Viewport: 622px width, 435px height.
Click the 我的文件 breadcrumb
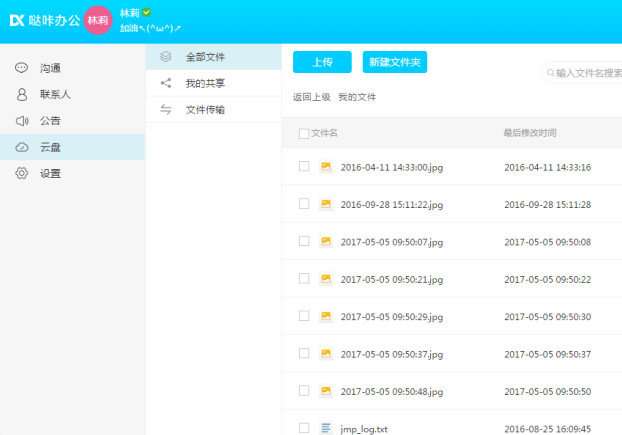(x=357, y=97)
